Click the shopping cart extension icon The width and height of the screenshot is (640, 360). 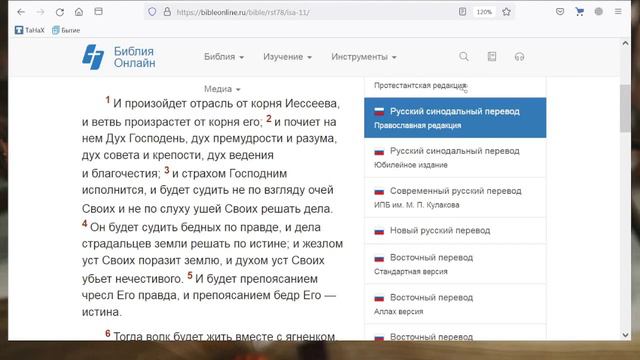coord(579,12)
